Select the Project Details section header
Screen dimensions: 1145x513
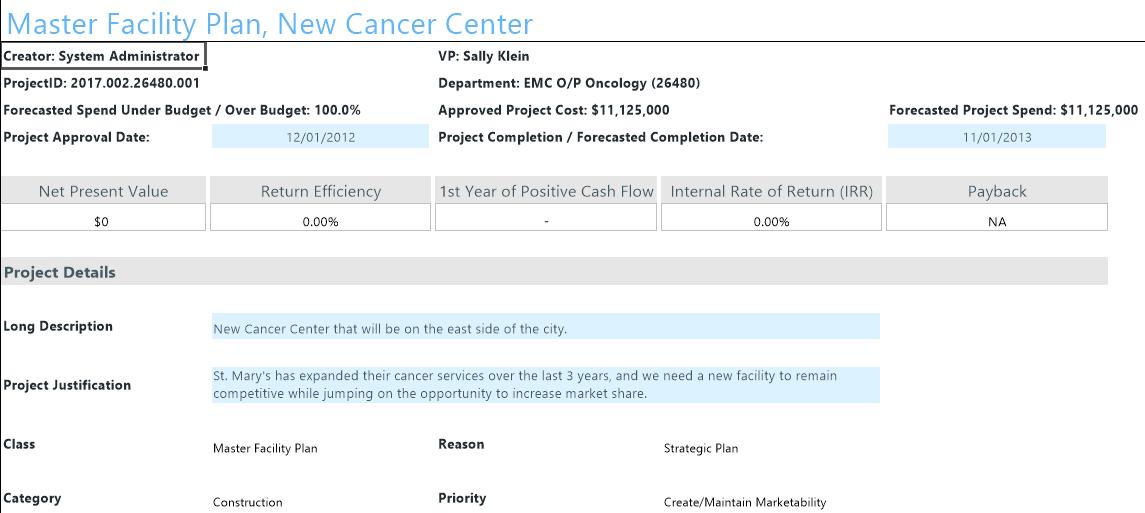[60, 272]
